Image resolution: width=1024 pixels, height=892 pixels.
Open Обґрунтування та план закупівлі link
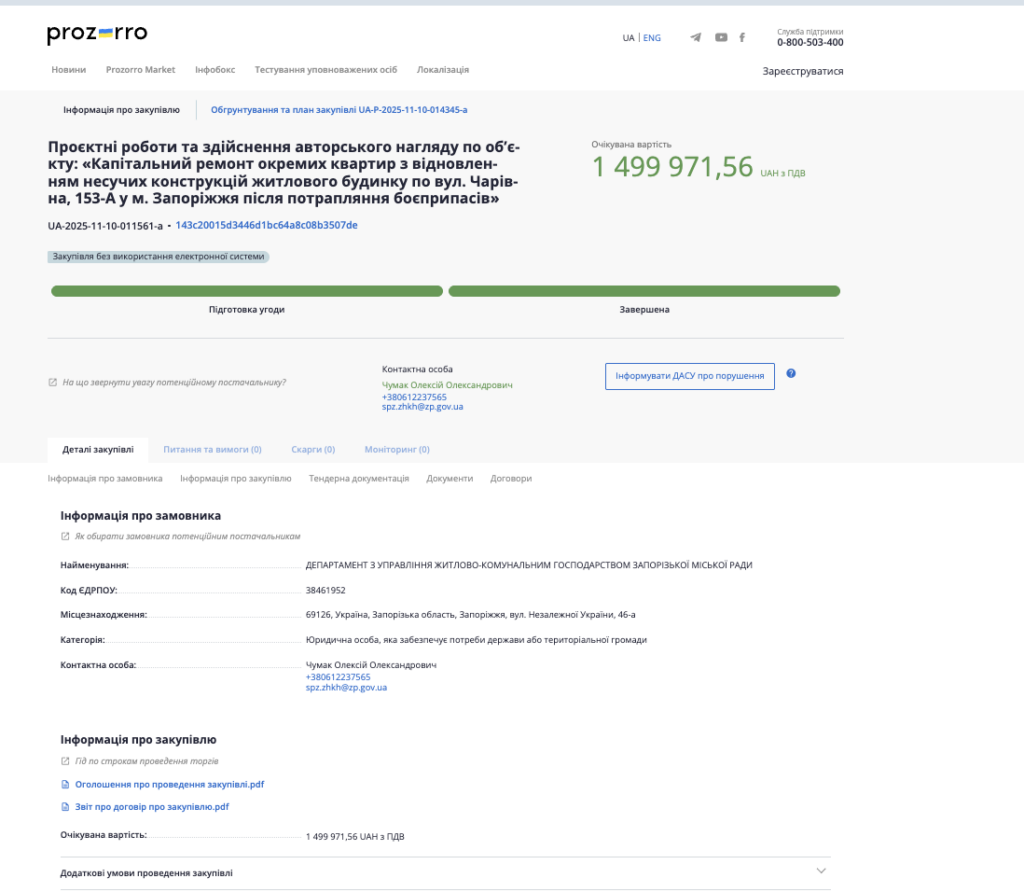click(x=339, y=109)
